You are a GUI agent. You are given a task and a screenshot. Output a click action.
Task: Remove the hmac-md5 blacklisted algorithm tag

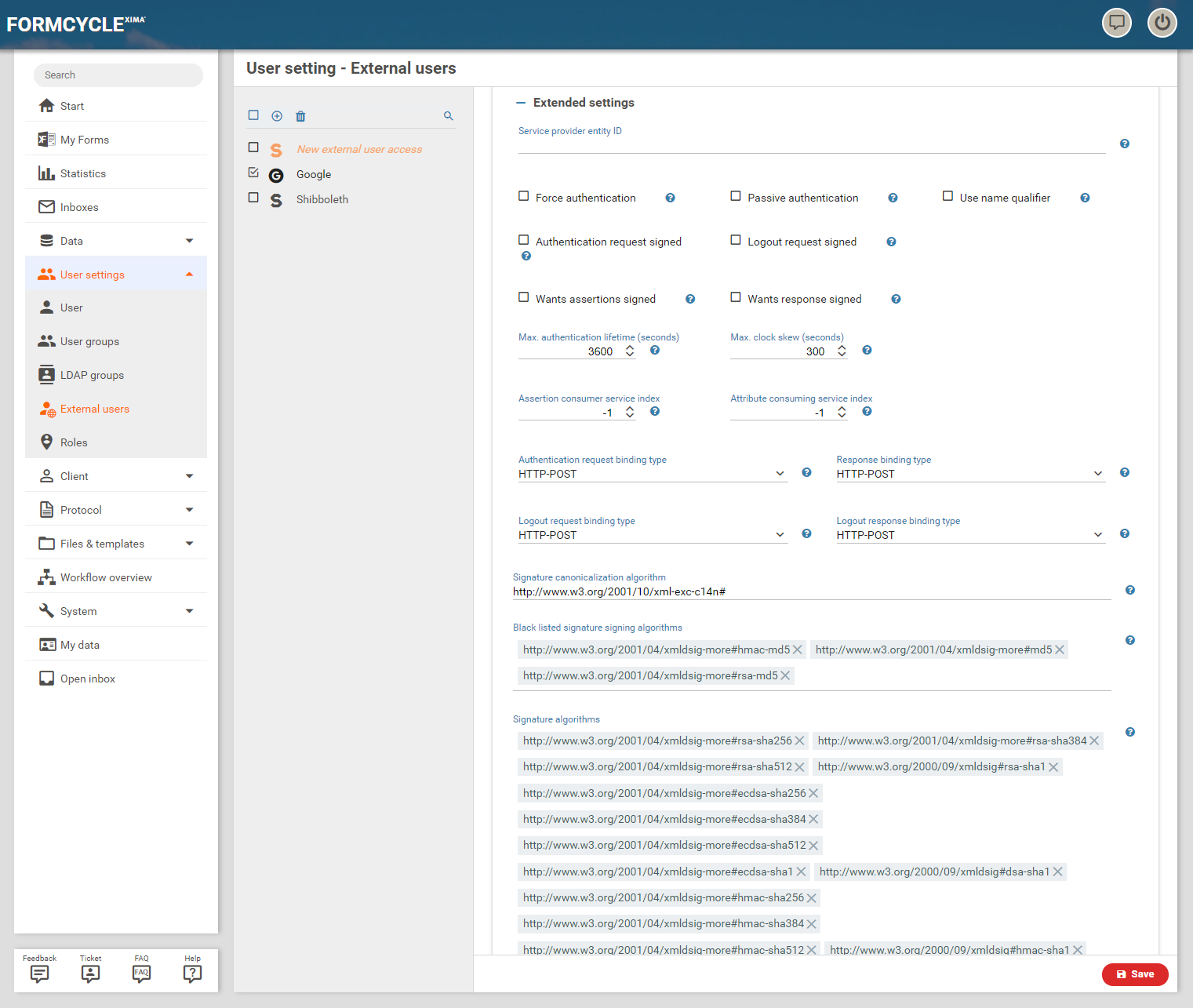(x=798, y=650)
